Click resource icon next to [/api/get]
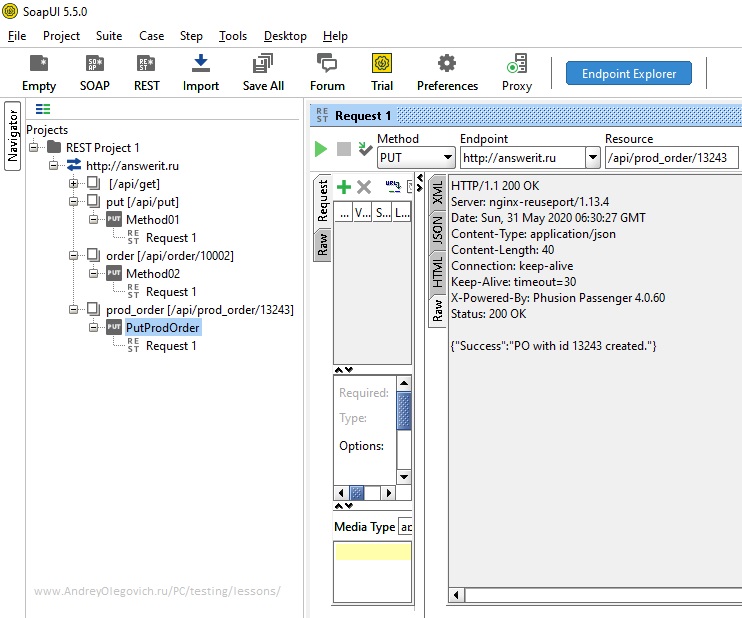The width and height of the screenshot is (742, 618). click(94, 183)
